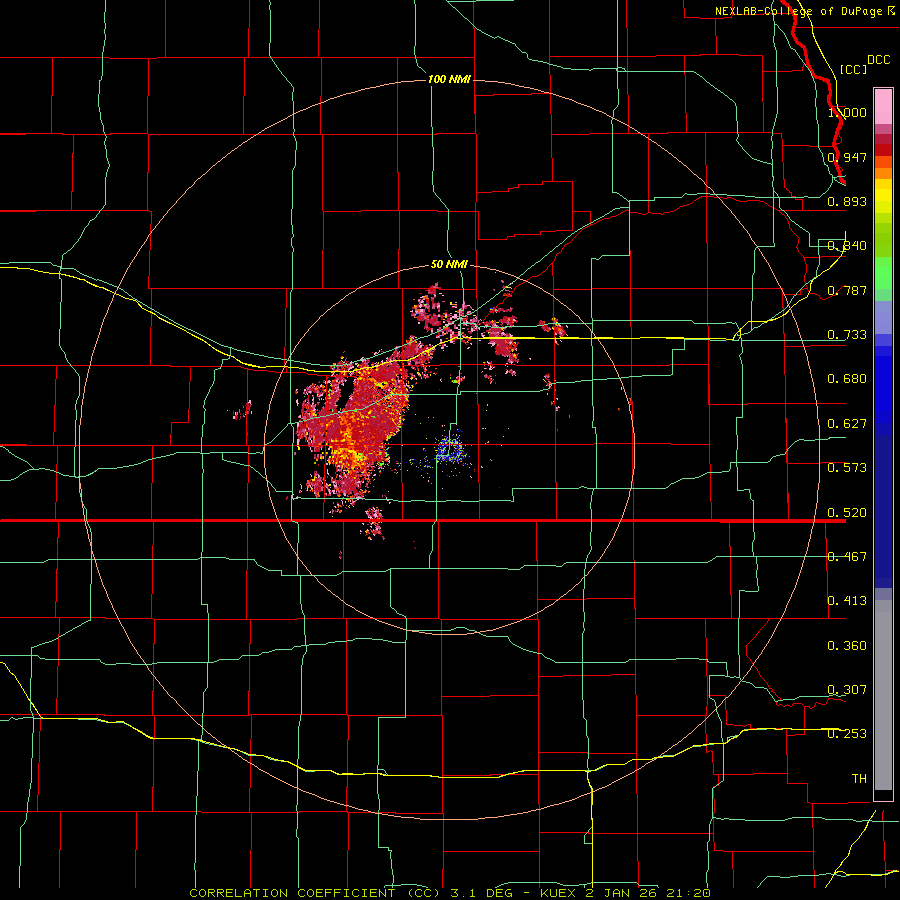Click the DCC label above the color scale

tap(878, 59)
